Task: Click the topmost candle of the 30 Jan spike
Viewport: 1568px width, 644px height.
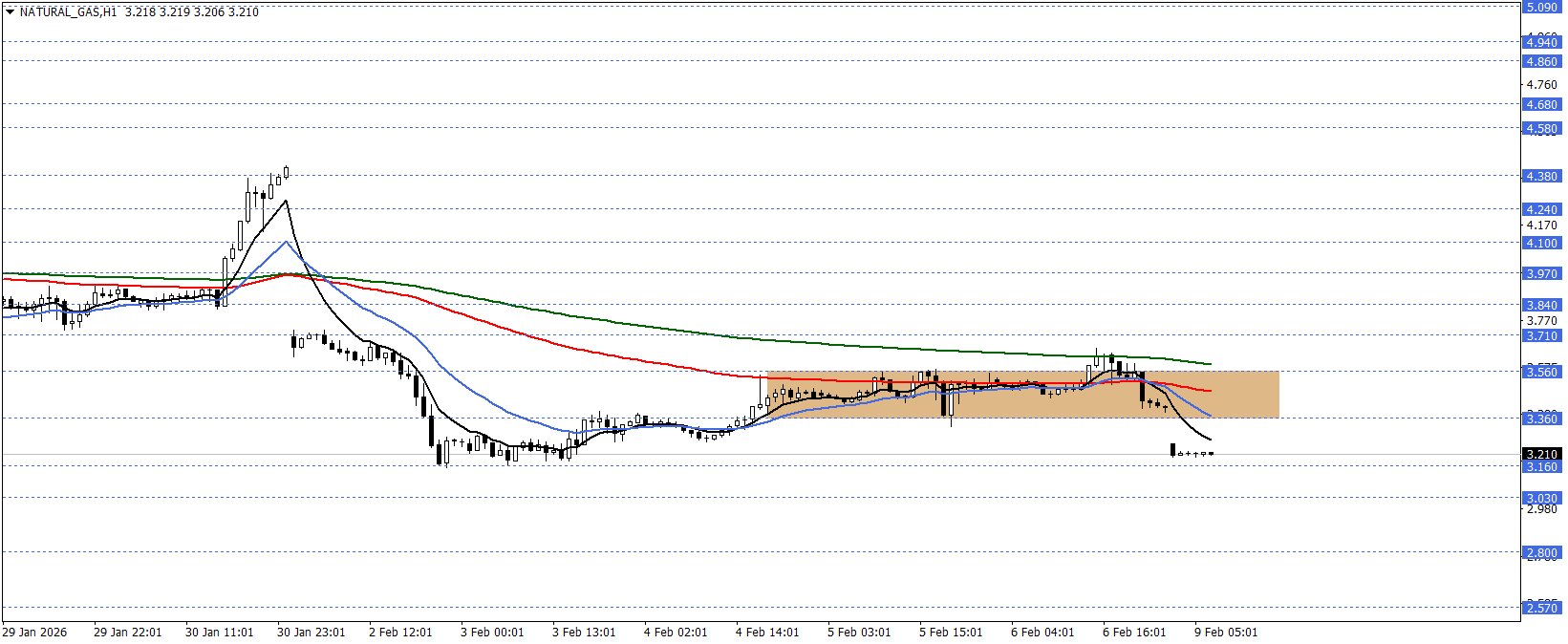Action: click(x=286, y=172)
